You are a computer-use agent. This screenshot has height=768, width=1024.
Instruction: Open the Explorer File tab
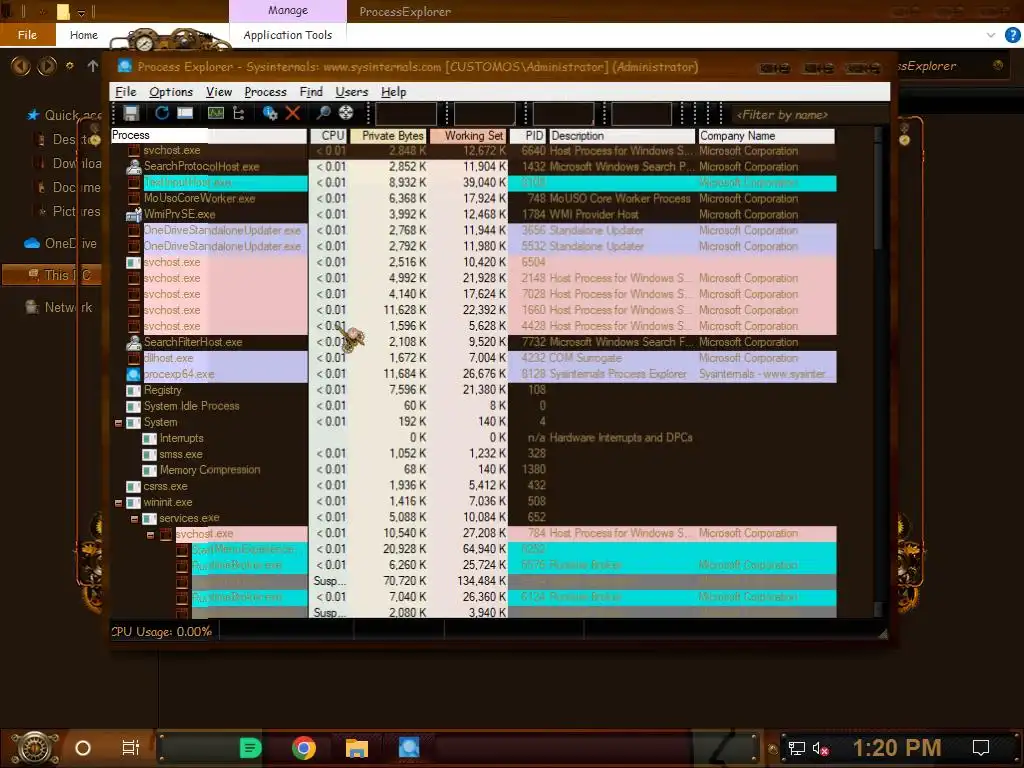pyautogui.click(x=27, y=35)
